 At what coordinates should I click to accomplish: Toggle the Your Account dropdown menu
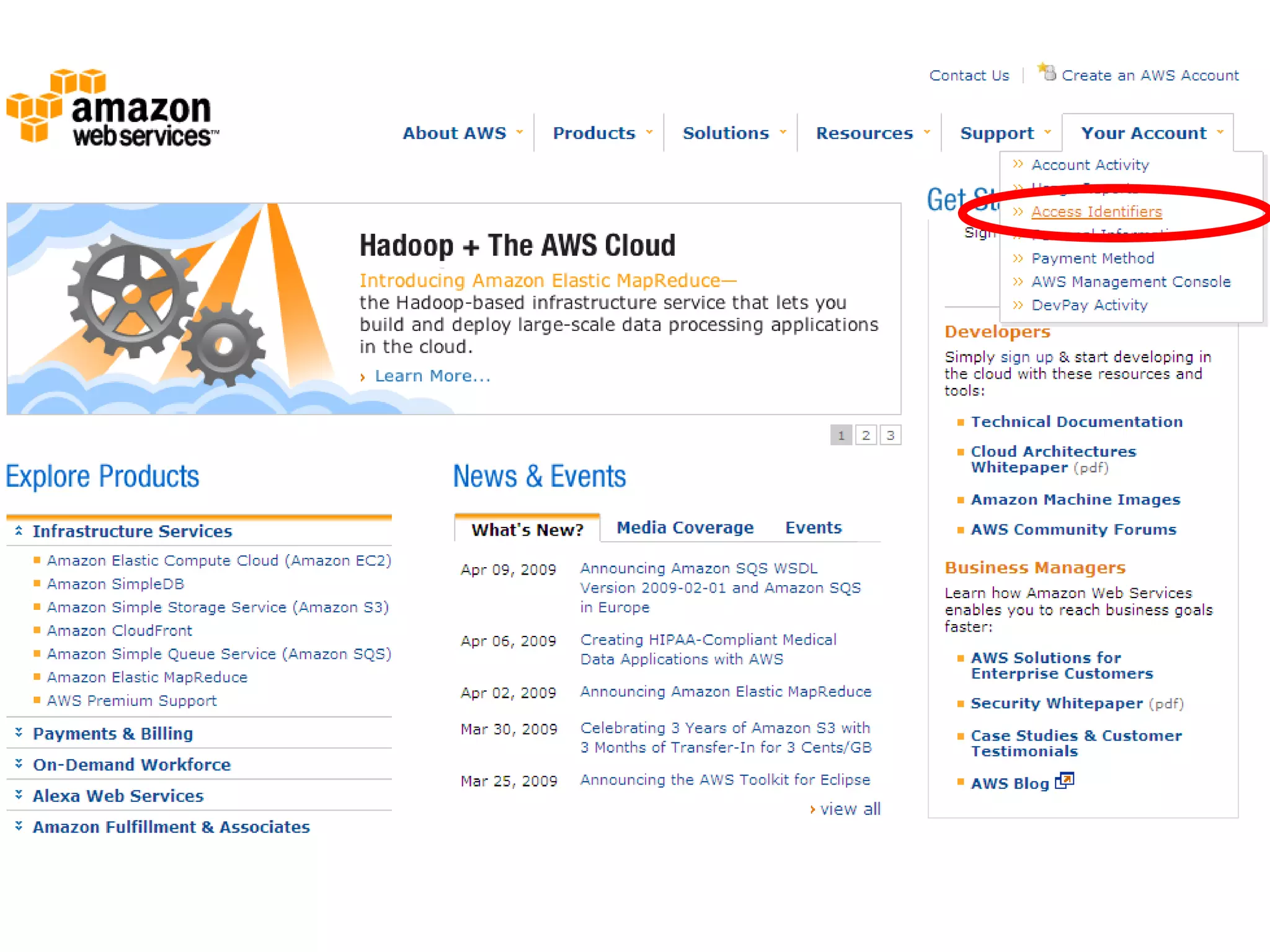click(1152, 133)
